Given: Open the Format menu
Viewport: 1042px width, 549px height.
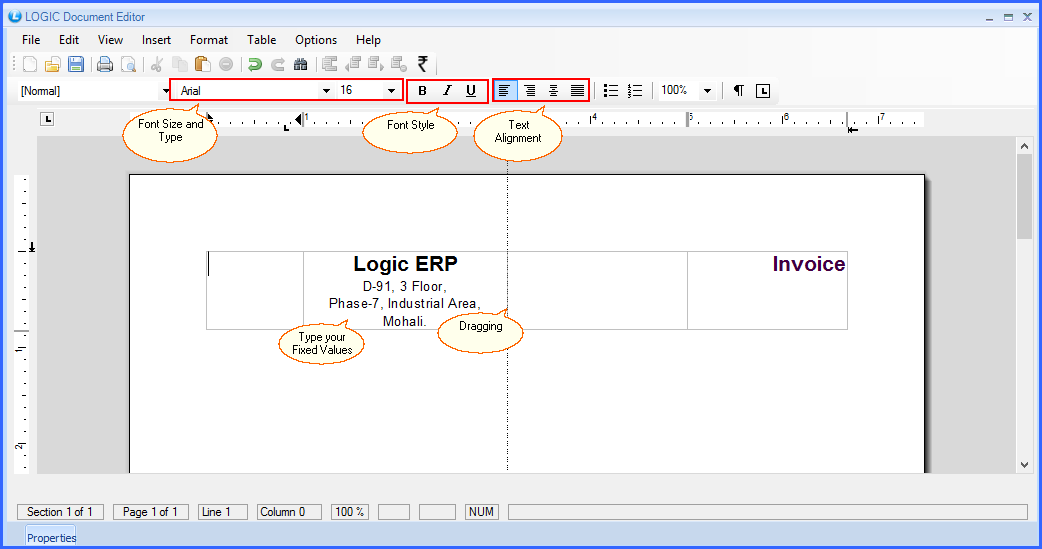Looking at the screenshot, I should [209, 40].
